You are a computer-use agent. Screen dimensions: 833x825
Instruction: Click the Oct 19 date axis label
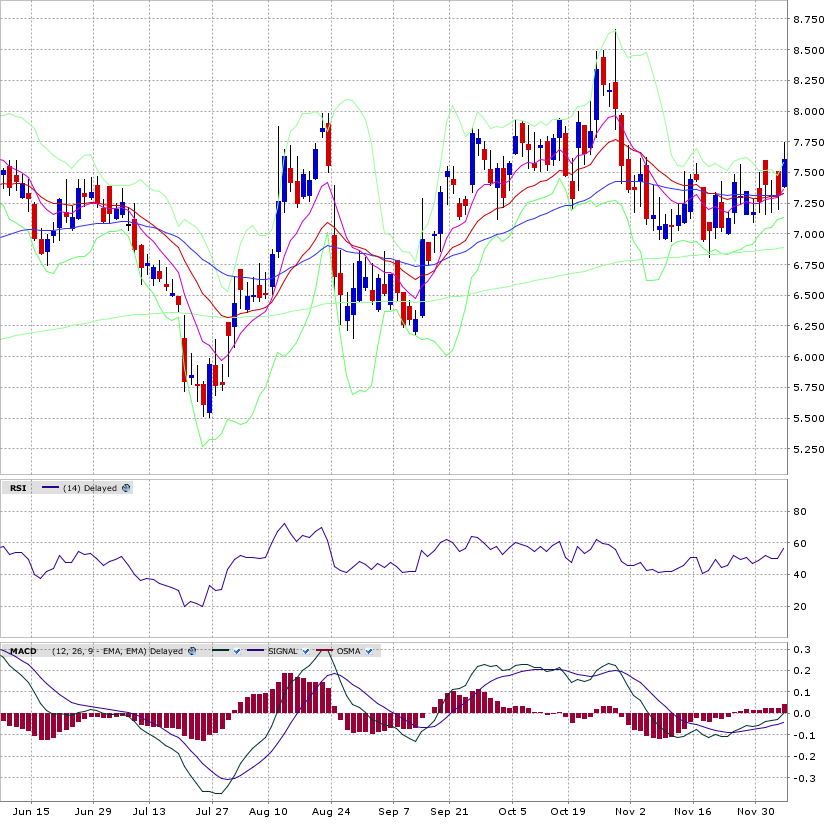coord(568,812)
